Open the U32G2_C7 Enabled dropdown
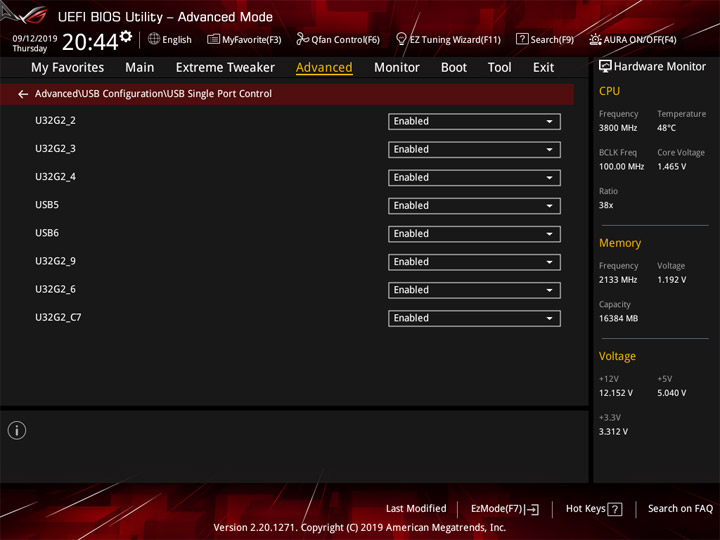The width and height of the screenshot is (720, 540). click(474, 318)
